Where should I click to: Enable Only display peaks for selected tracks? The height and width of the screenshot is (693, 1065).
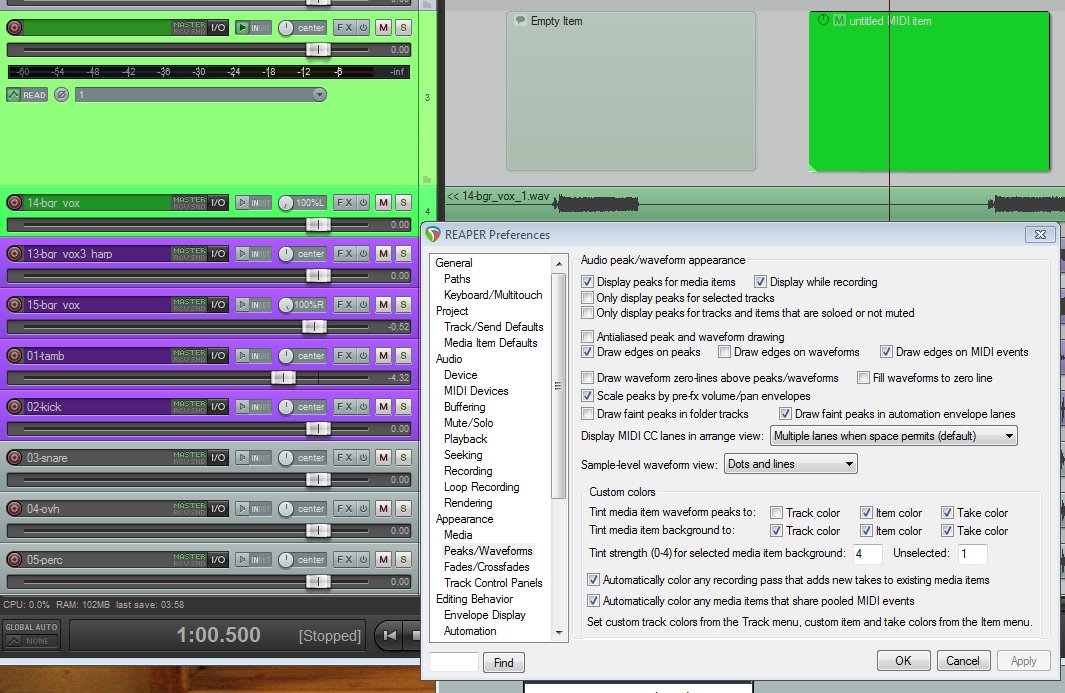[588, 298]
